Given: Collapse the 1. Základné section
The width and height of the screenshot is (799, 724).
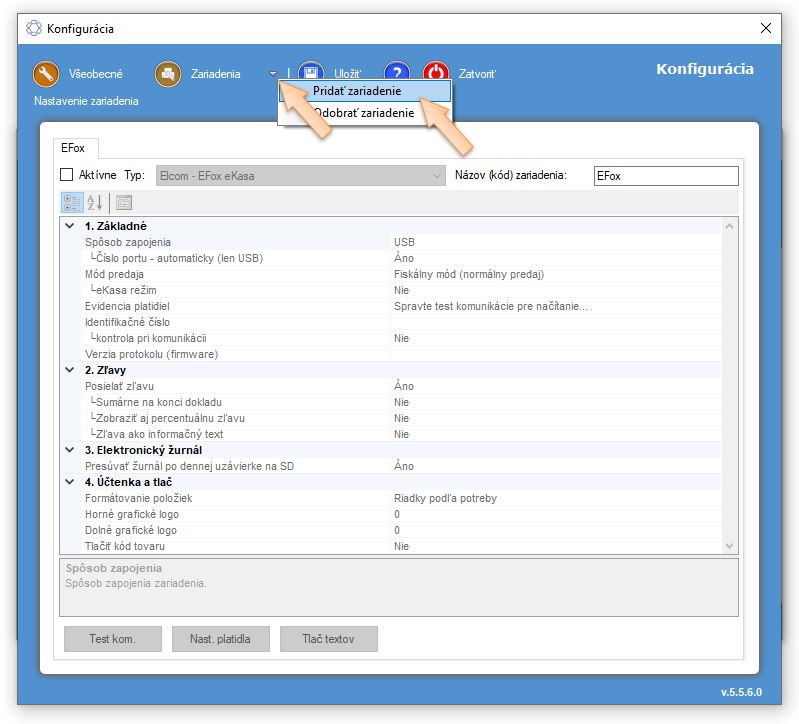Looking at the screenshot, I should (69, 226).
